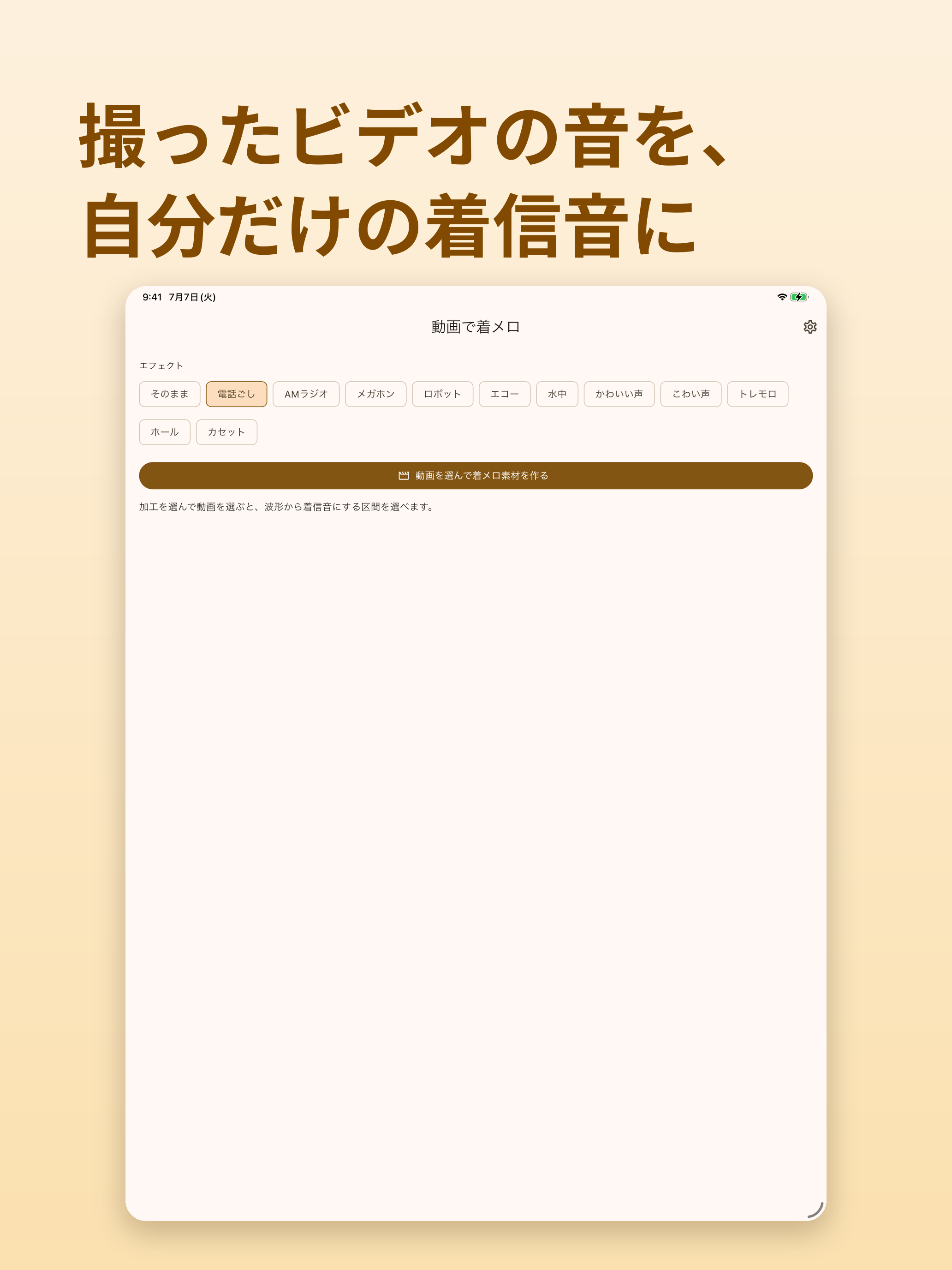952x1270 pixels.
Task: Tap the 7月7日(火) date text
Action: point(192,297)
